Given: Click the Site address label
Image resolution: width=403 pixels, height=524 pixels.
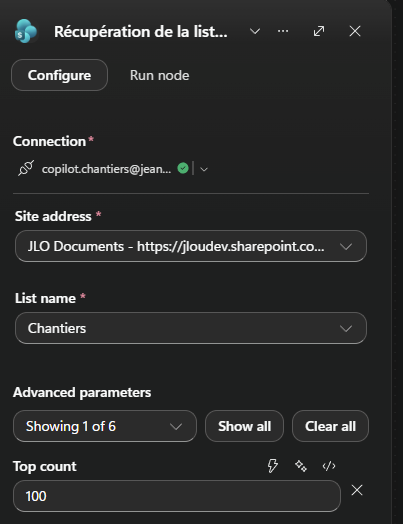Looking at the screenshot, I should pos(53,216).
